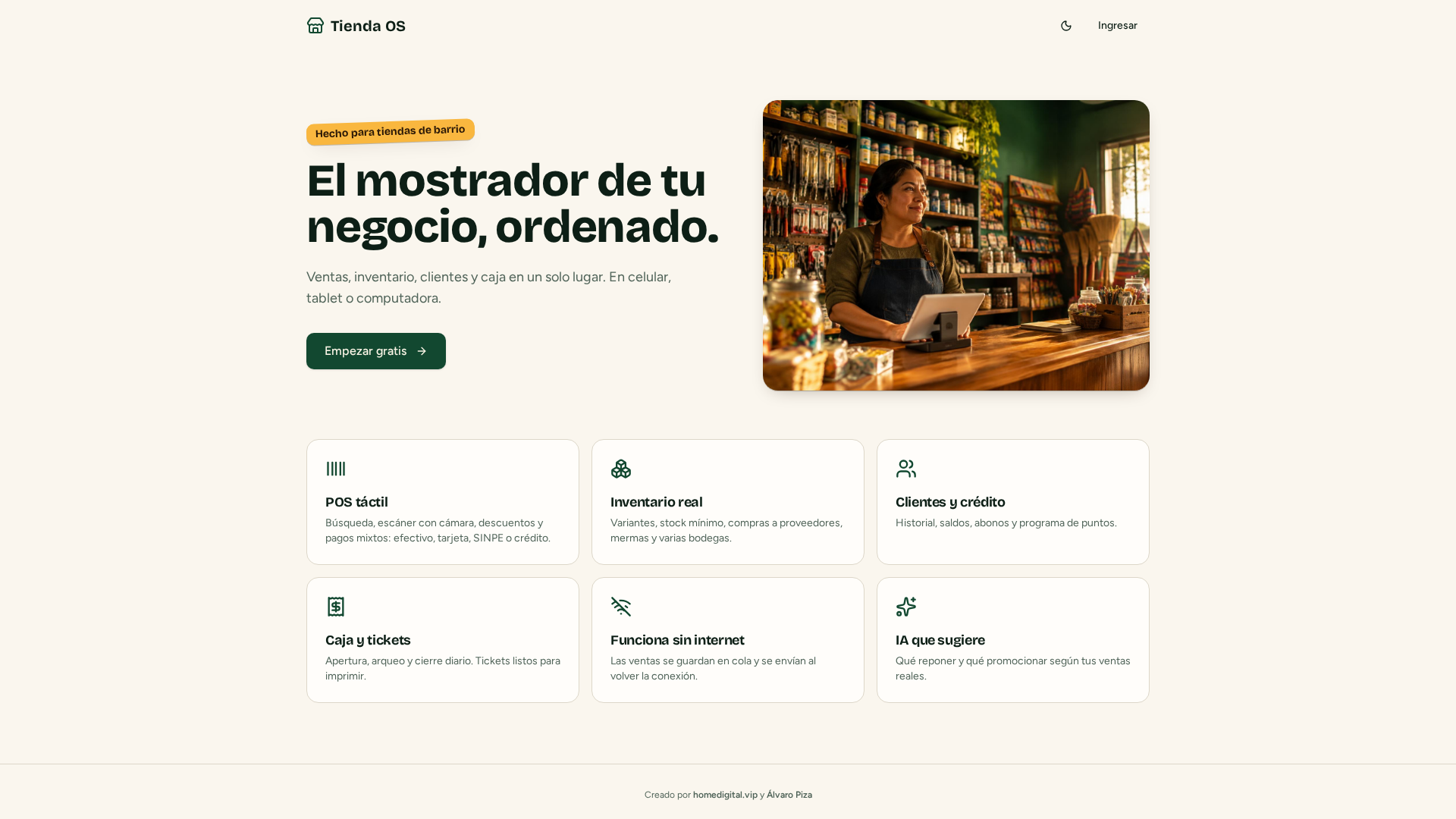Screen dimensions: 1456x819
Task: Click the arrow icon inside Empezar gratis button
Action: [x=422, y=351]
